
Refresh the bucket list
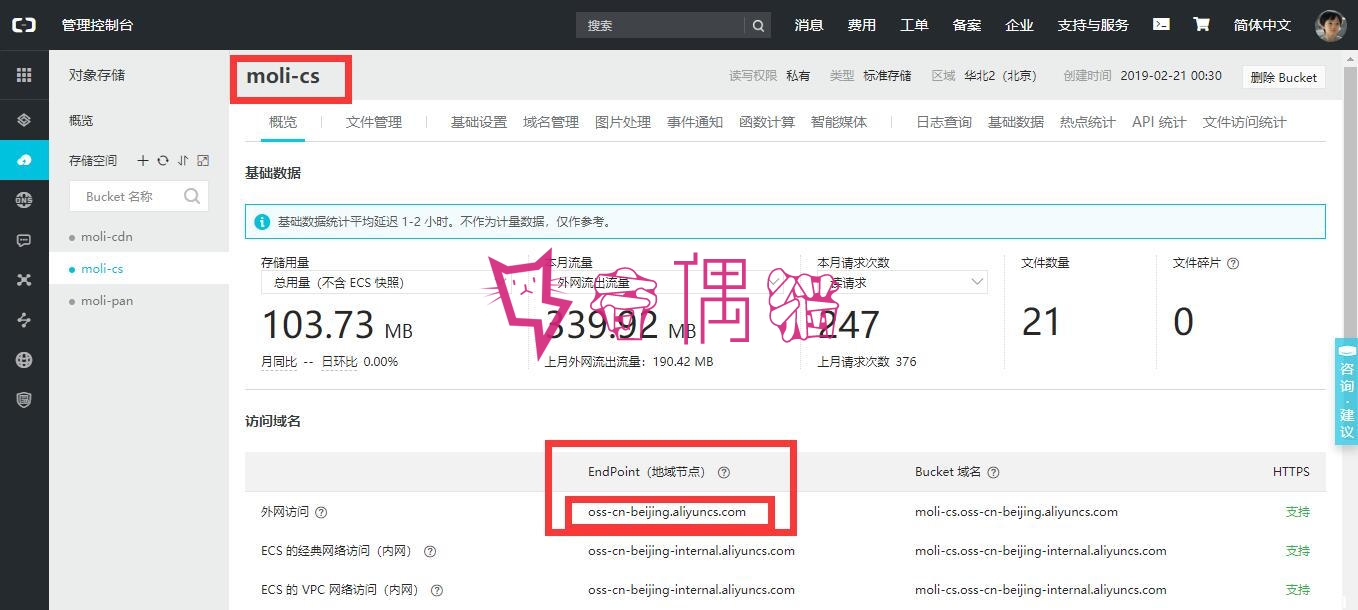coord(163,160)
